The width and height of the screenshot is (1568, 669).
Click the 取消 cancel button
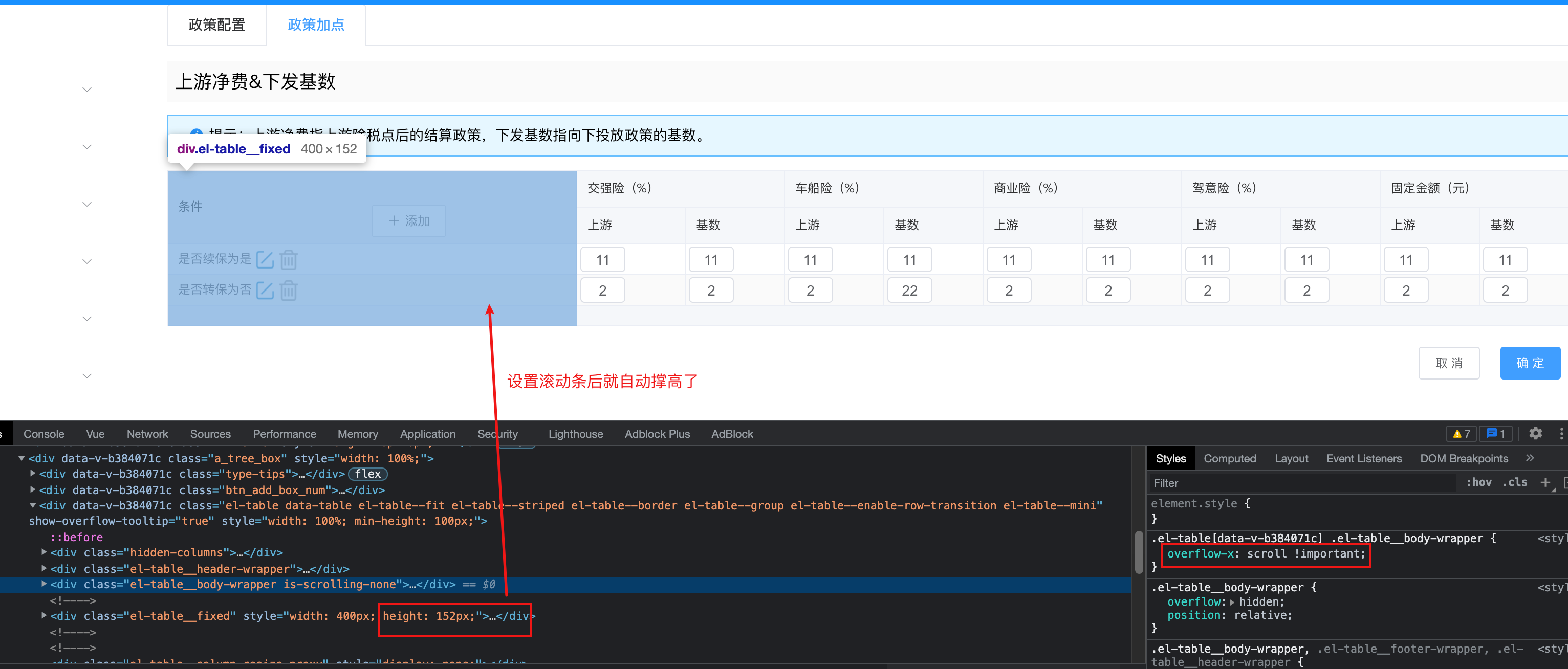point(1448,363)
